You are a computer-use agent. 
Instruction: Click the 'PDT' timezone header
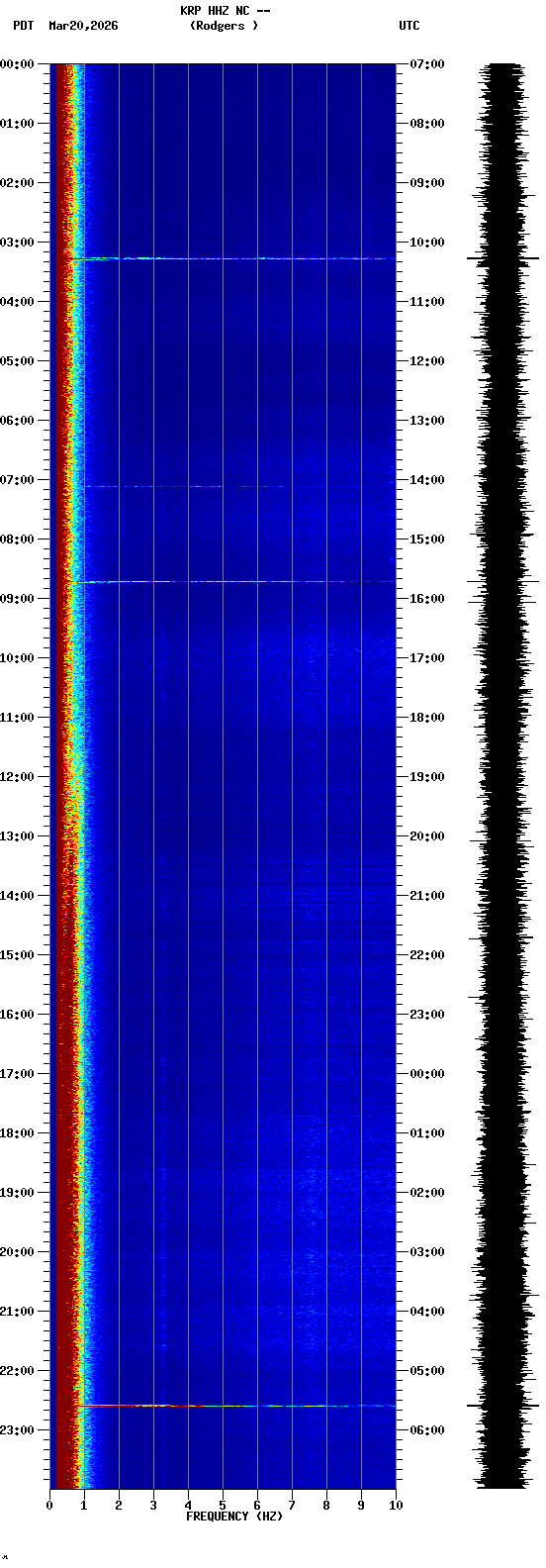[23, 26]
